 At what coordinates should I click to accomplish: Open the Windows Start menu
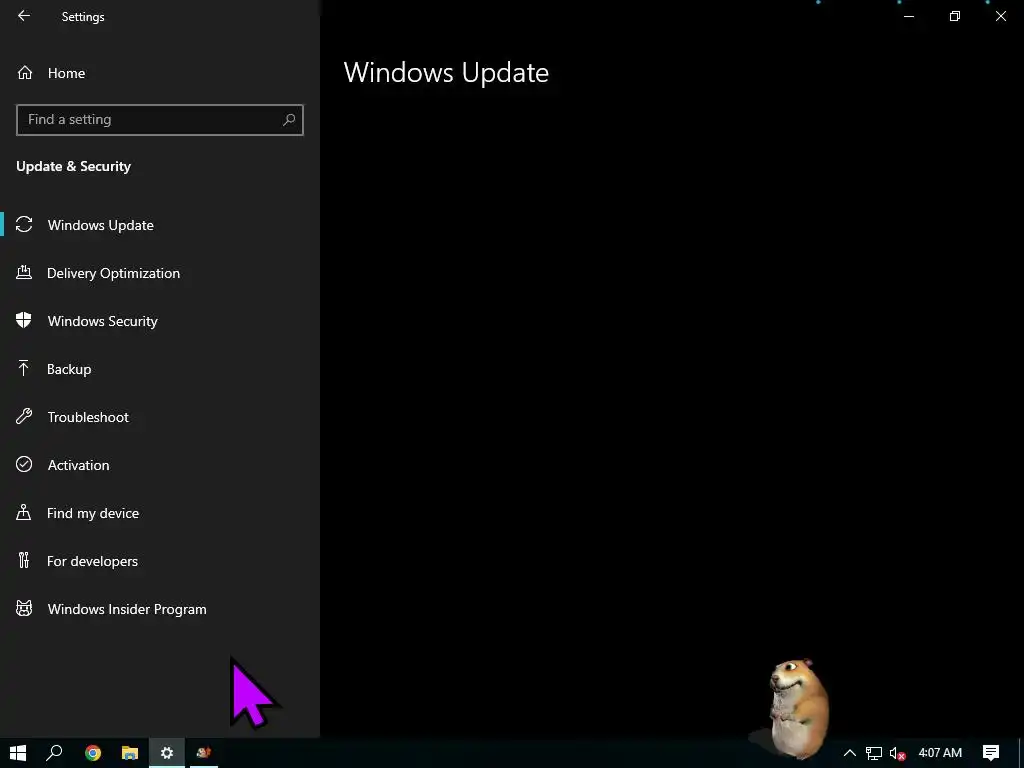18,753
